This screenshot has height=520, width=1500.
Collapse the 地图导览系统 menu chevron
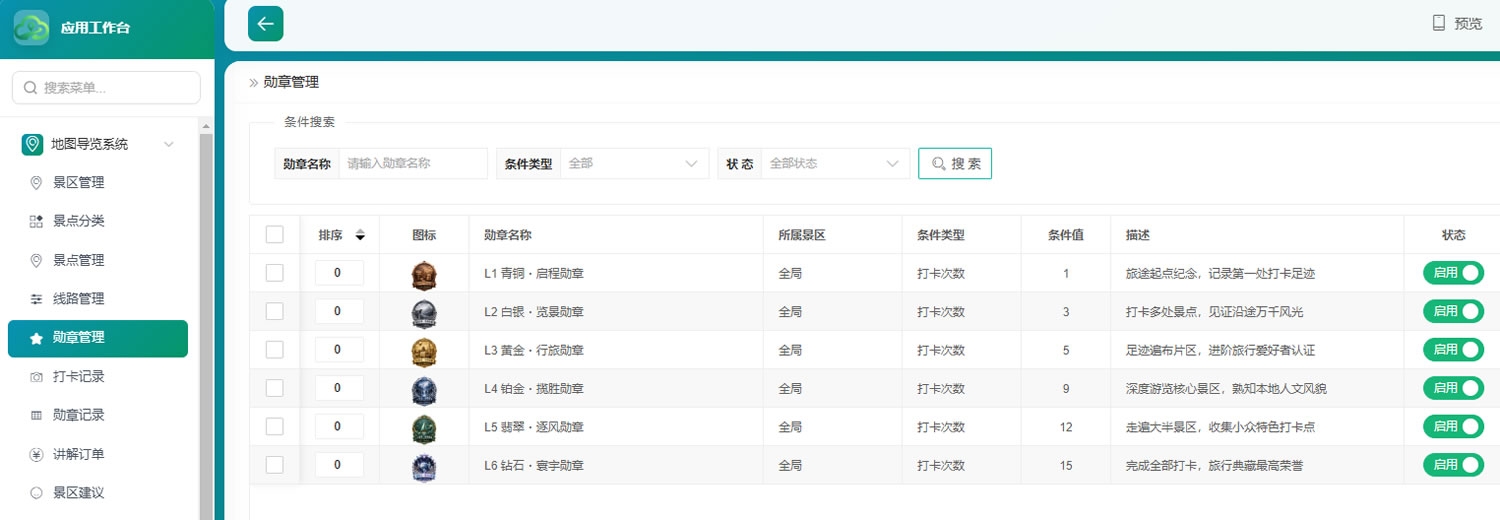click(169, 144)
